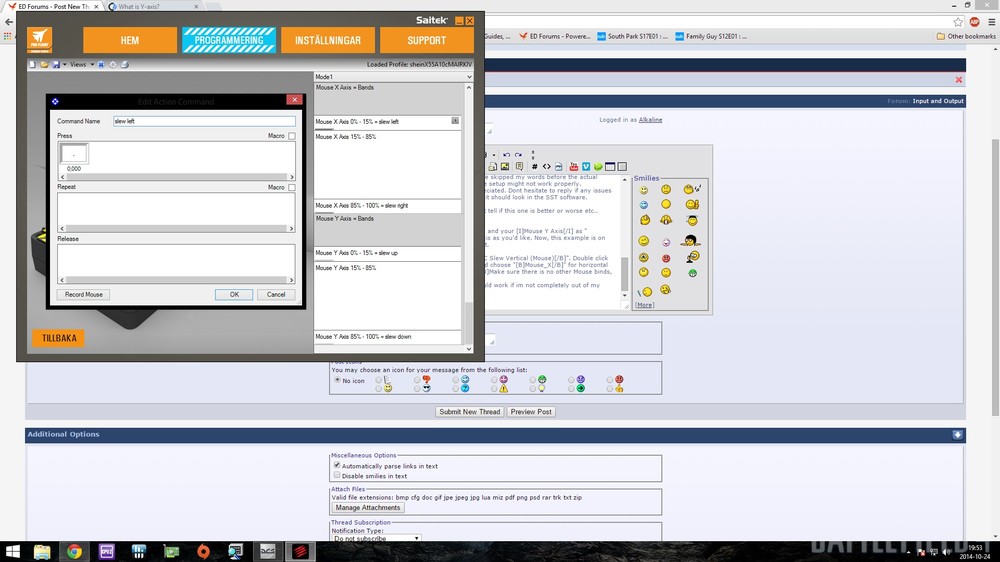Click the hash # tag icon in editor
Screen dimensions: 1000x562
tap(534, 166)
